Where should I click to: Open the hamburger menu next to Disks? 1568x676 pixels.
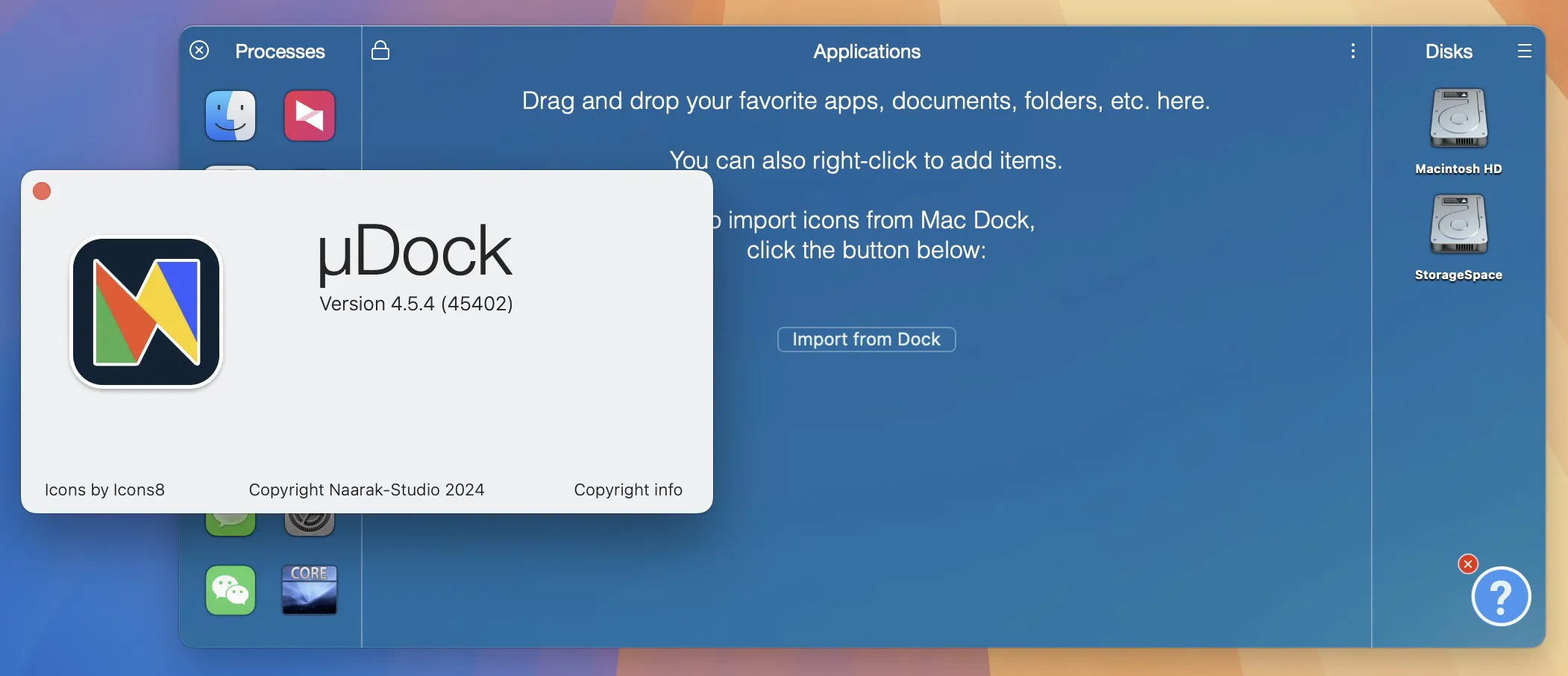point(1525,51)
